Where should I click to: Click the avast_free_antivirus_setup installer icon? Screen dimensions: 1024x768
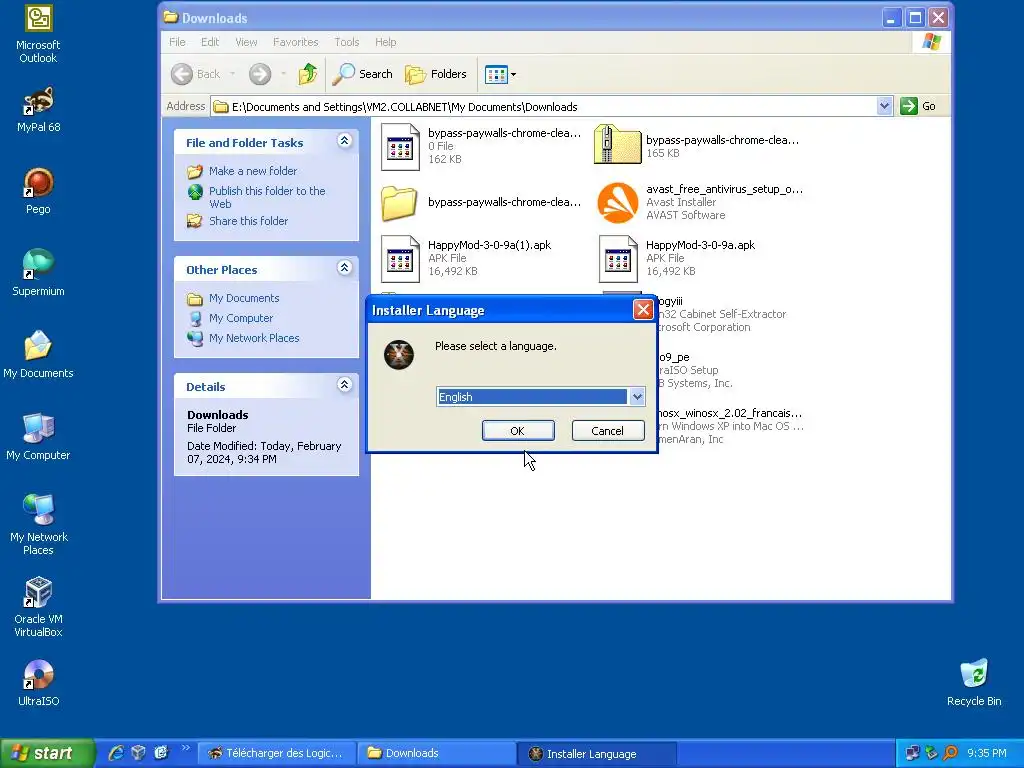click(617, 202)
